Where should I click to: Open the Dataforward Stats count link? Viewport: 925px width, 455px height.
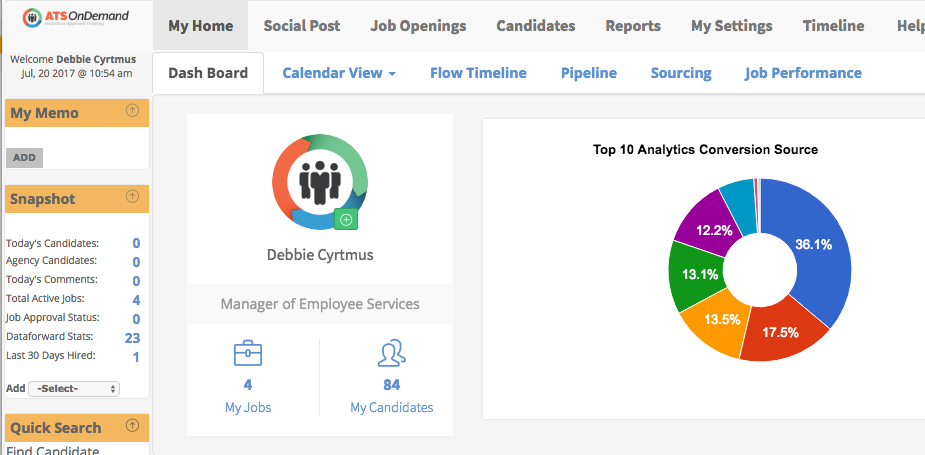coord(132,338)
